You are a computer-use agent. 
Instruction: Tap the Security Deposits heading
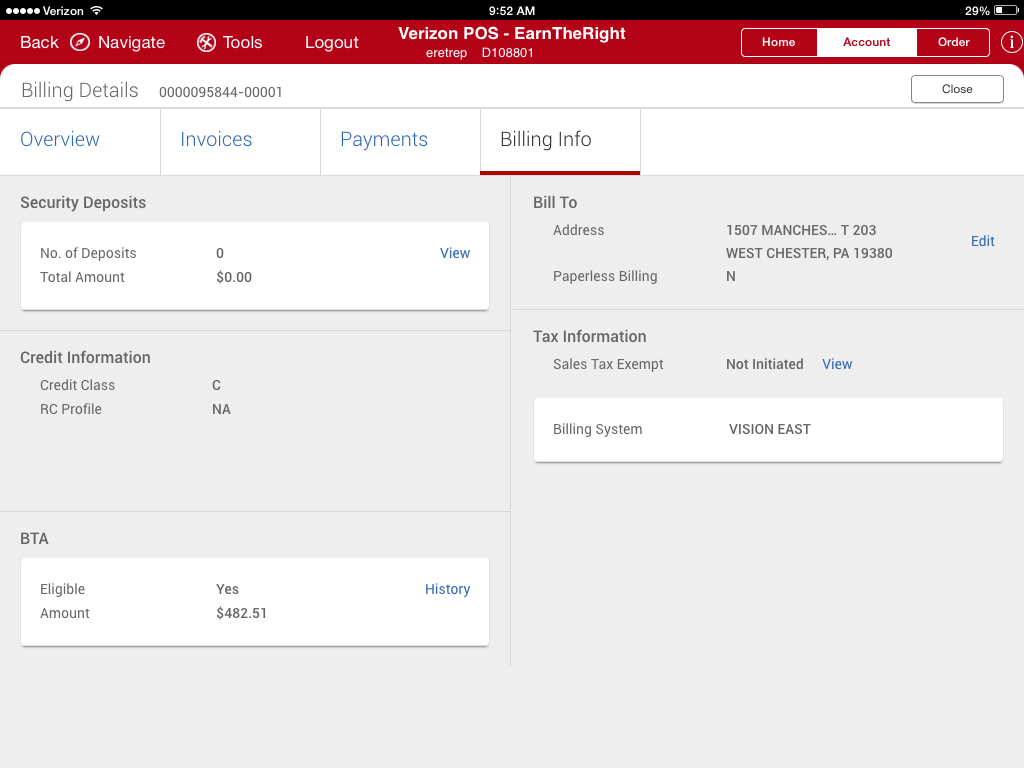pyautogui.click(x=83, y=202)
